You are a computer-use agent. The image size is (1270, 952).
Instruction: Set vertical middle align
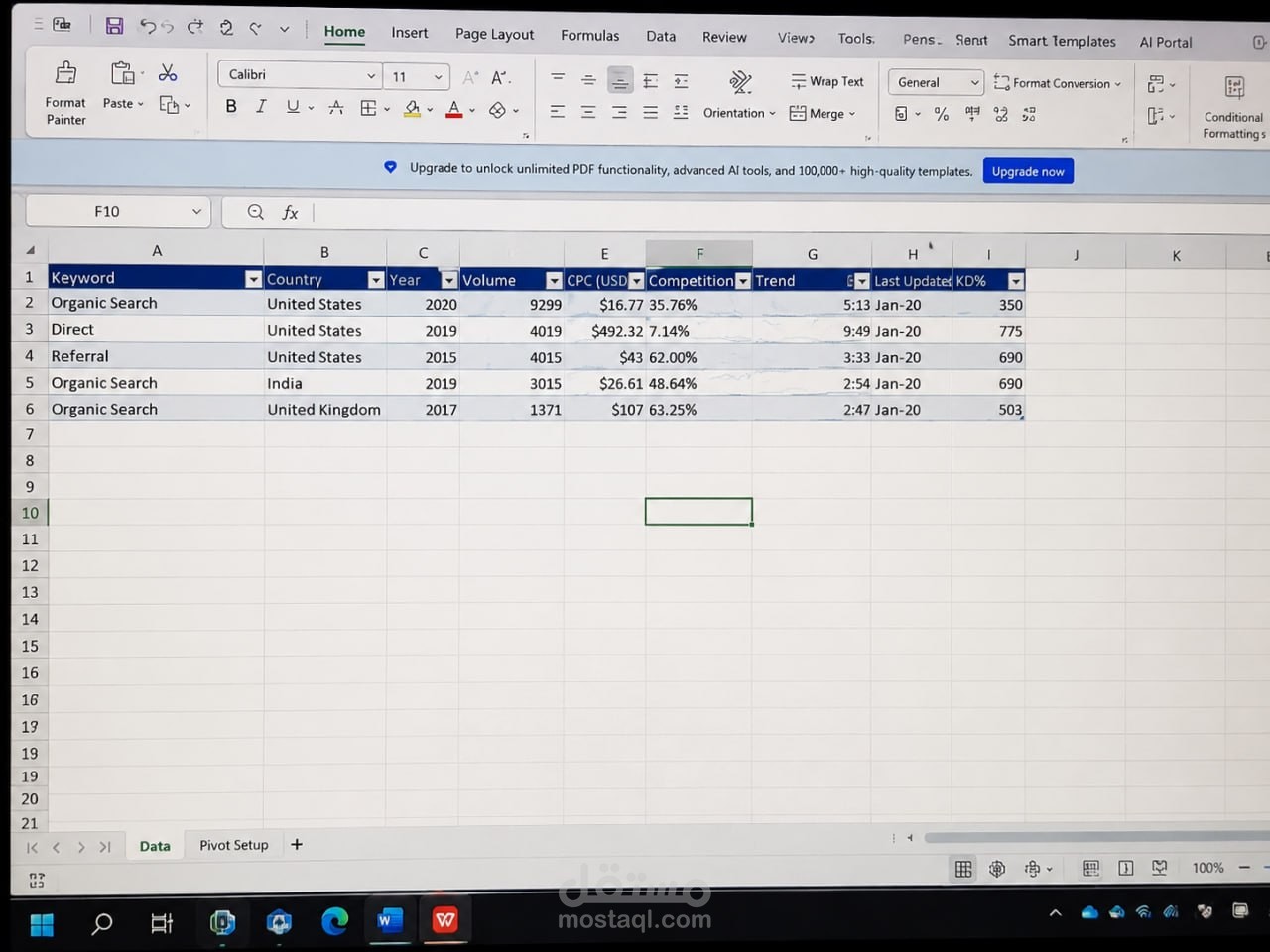[x=588, y=79]
